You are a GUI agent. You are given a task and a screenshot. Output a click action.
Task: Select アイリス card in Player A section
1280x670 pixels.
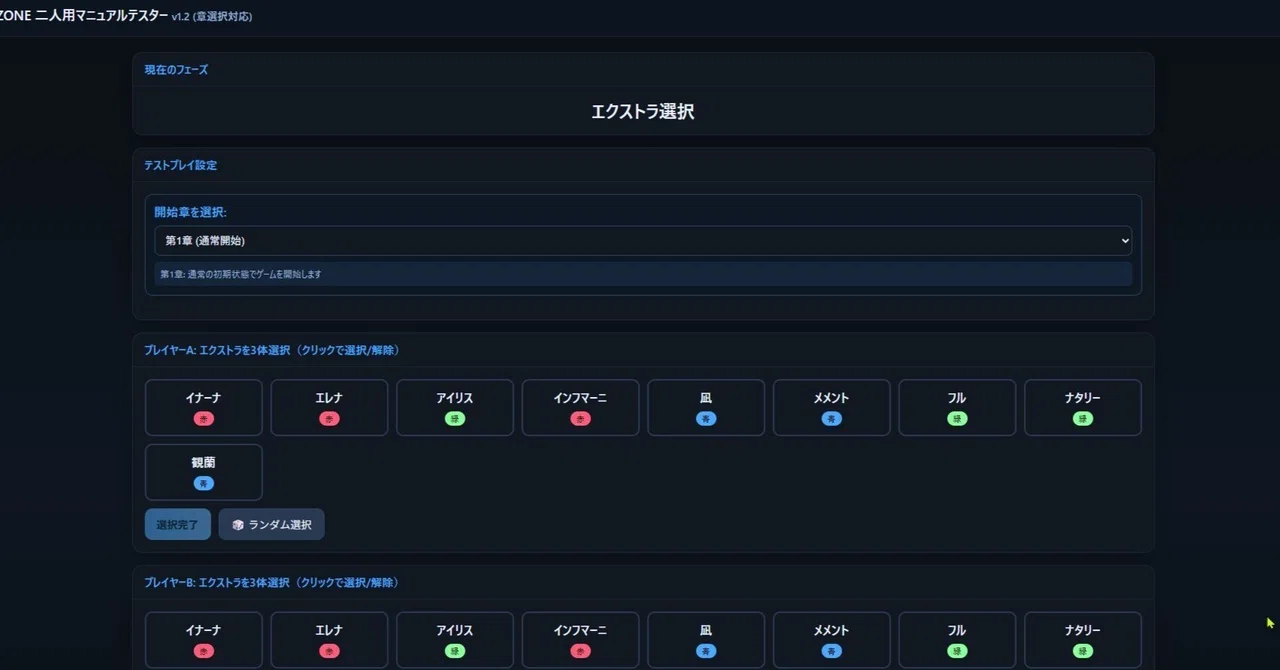[x=455, y=407]
